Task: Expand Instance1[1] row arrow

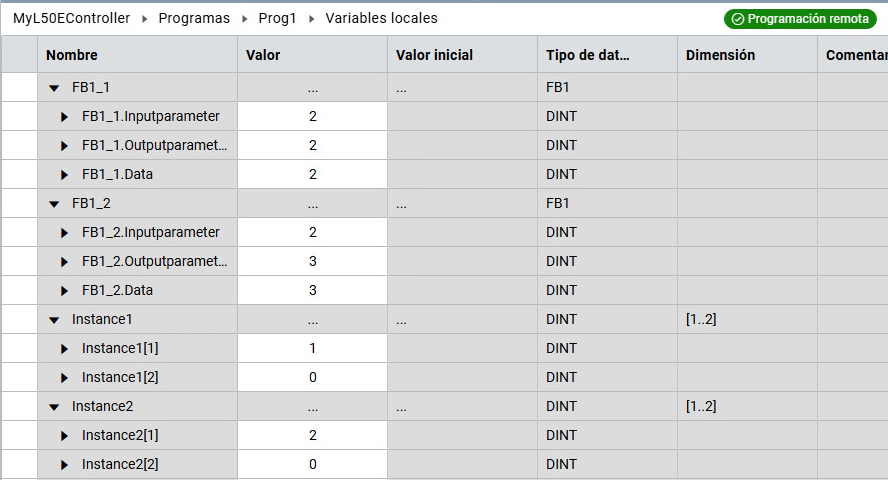Action: [x=65, y=349]
